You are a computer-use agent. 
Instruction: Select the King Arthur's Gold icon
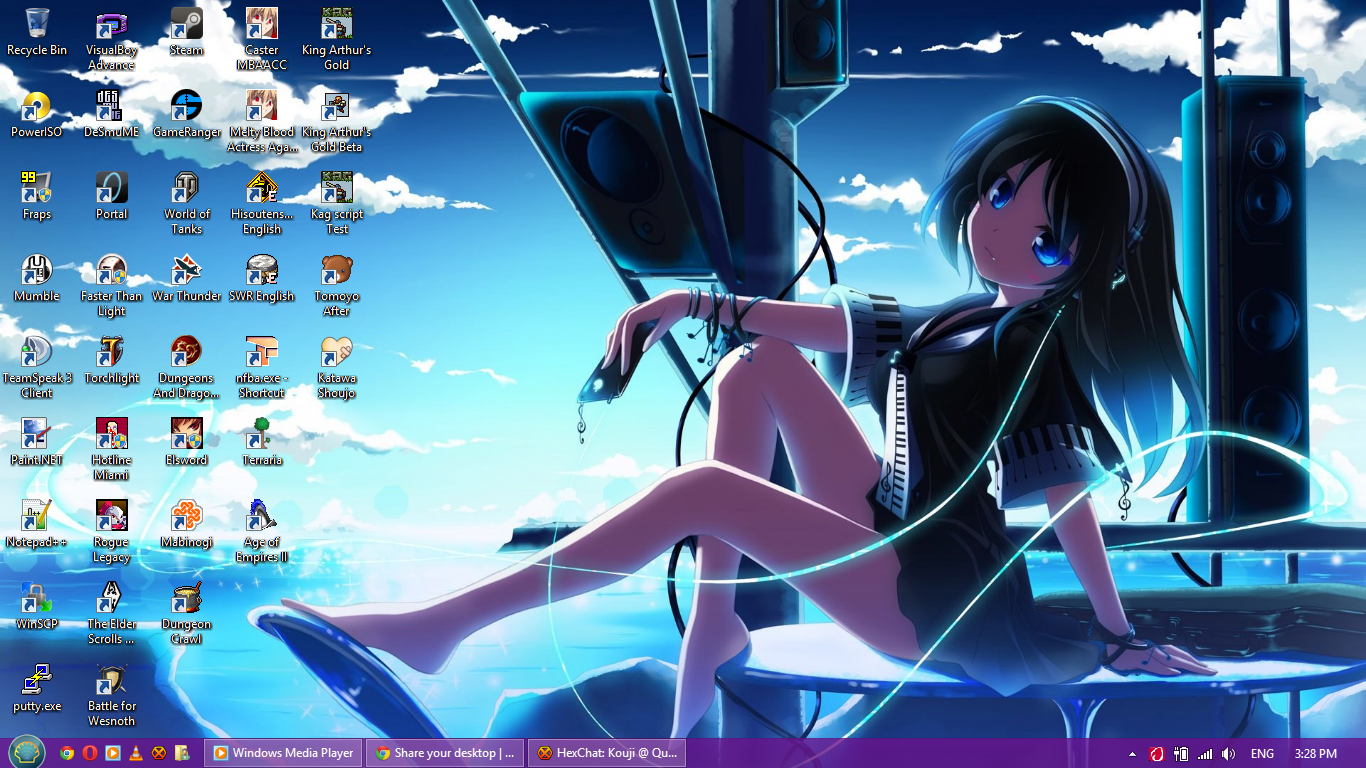click(x=337, y=38)
